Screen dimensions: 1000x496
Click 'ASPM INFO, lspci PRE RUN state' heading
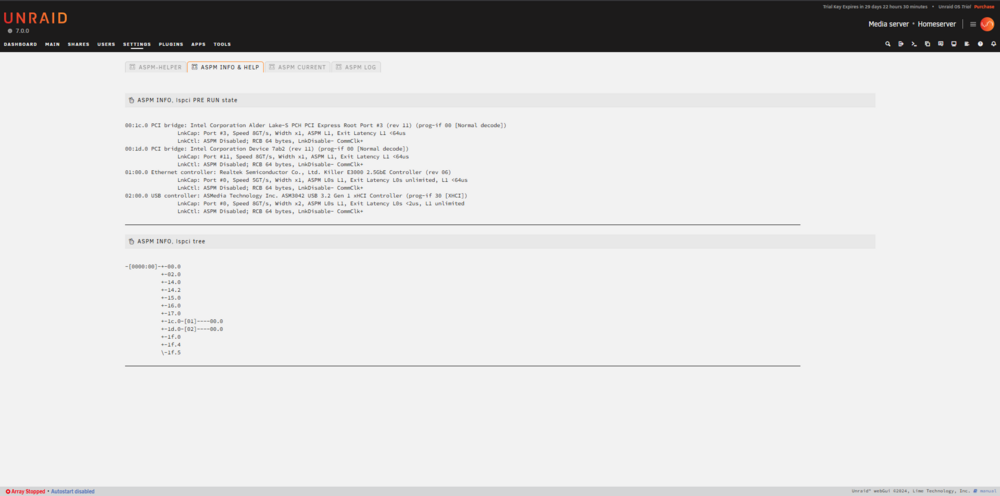(188, 100)
